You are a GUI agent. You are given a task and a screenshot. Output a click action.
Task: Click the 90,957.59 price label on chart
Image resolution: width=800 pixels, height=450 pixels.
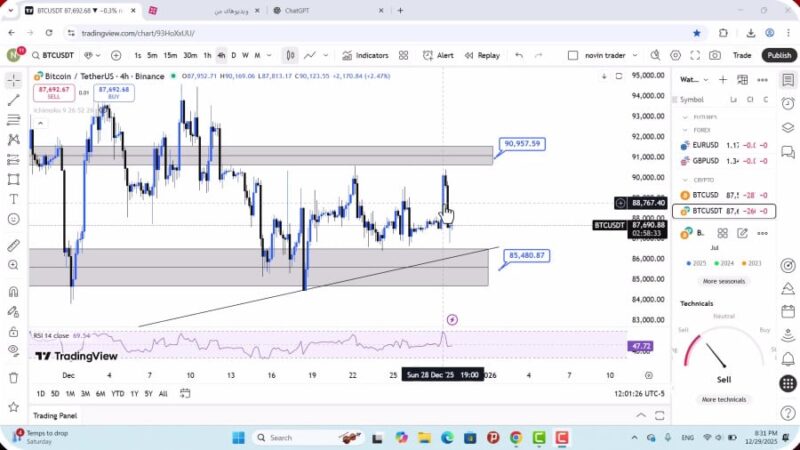tap(522, 144)
